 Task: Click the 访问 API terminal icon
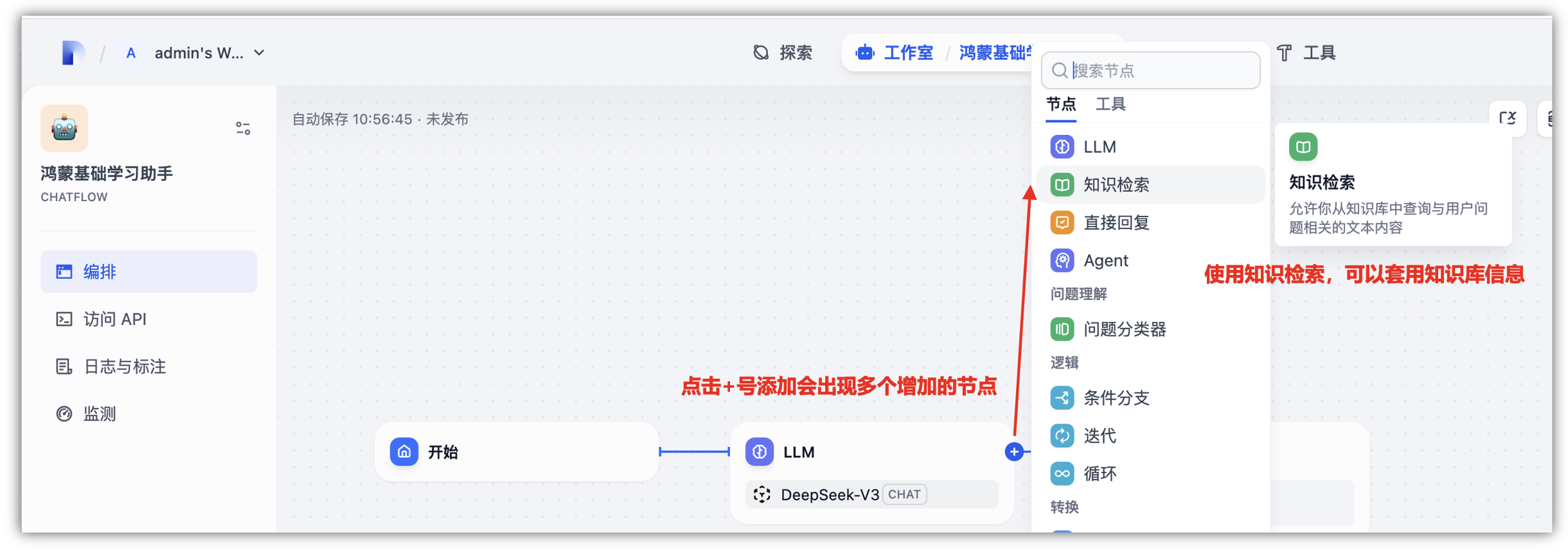64,319
